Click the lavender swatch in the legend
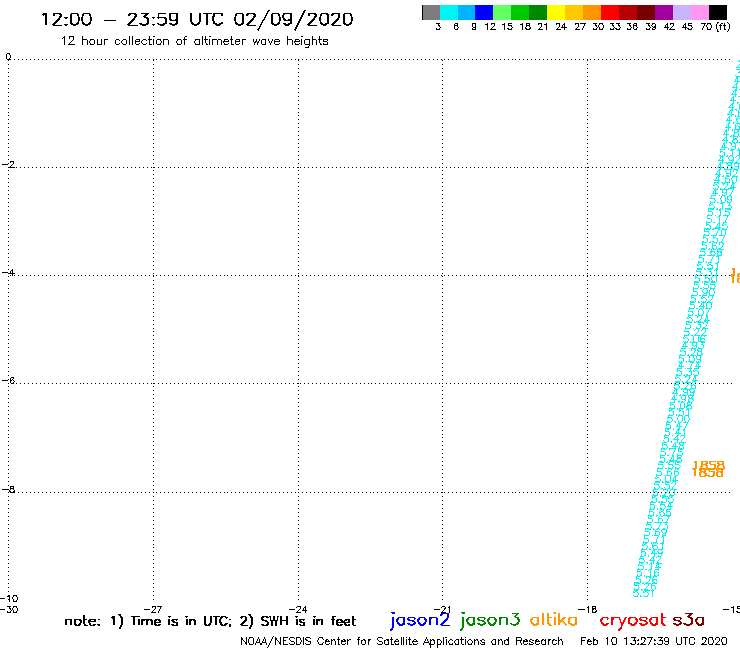This screenshot has height=650, width=740. click(681, 12)
